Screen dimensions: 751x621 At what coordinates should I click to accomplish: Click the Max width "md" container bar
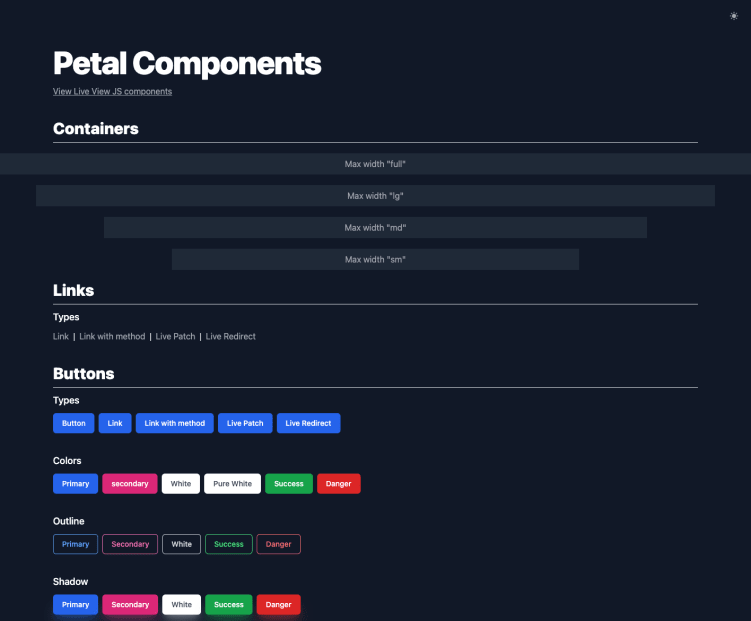click(375, 228)
